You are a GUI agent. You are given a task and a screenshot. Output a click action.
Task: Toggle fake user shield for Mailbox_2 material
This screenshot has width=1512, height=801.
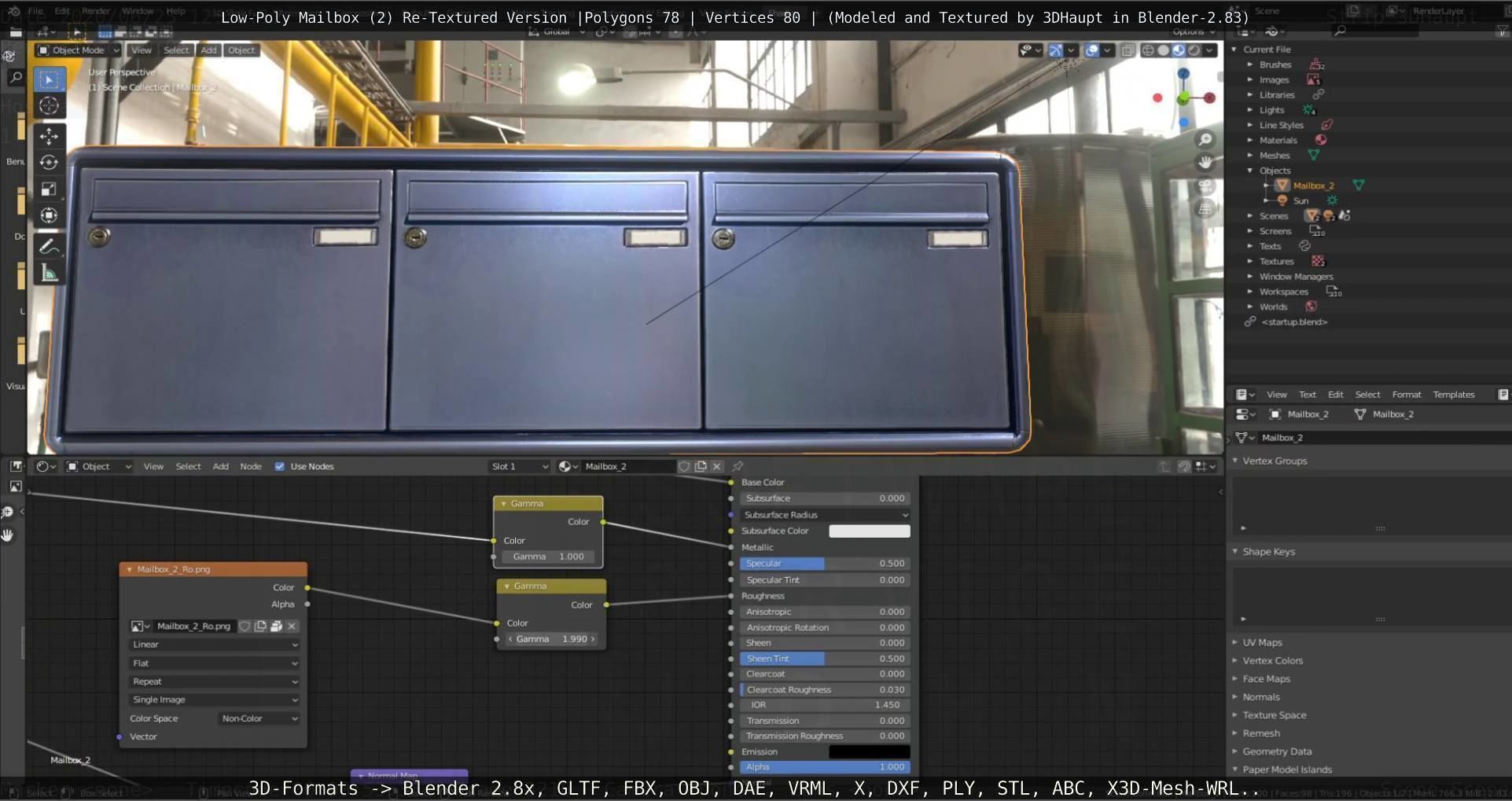pos(684,466)
